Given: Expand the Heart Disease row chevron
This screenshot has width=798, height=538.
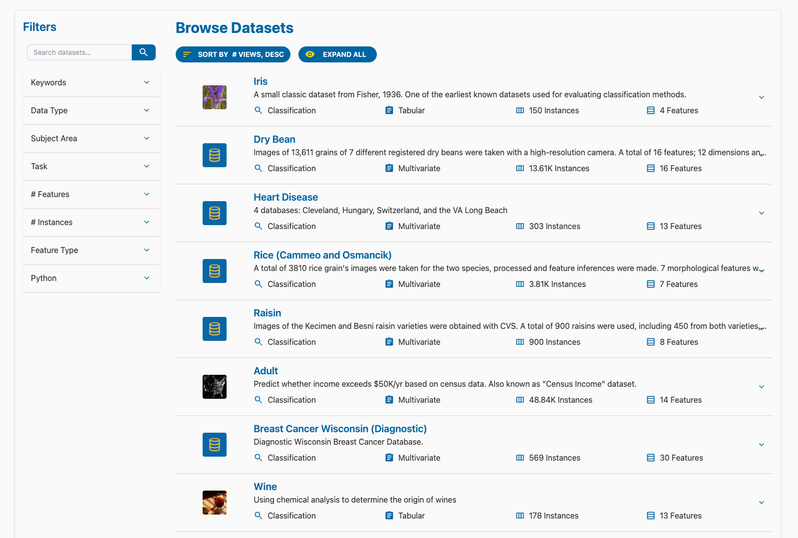Looking at the screenshot, I should click(761, 213).
